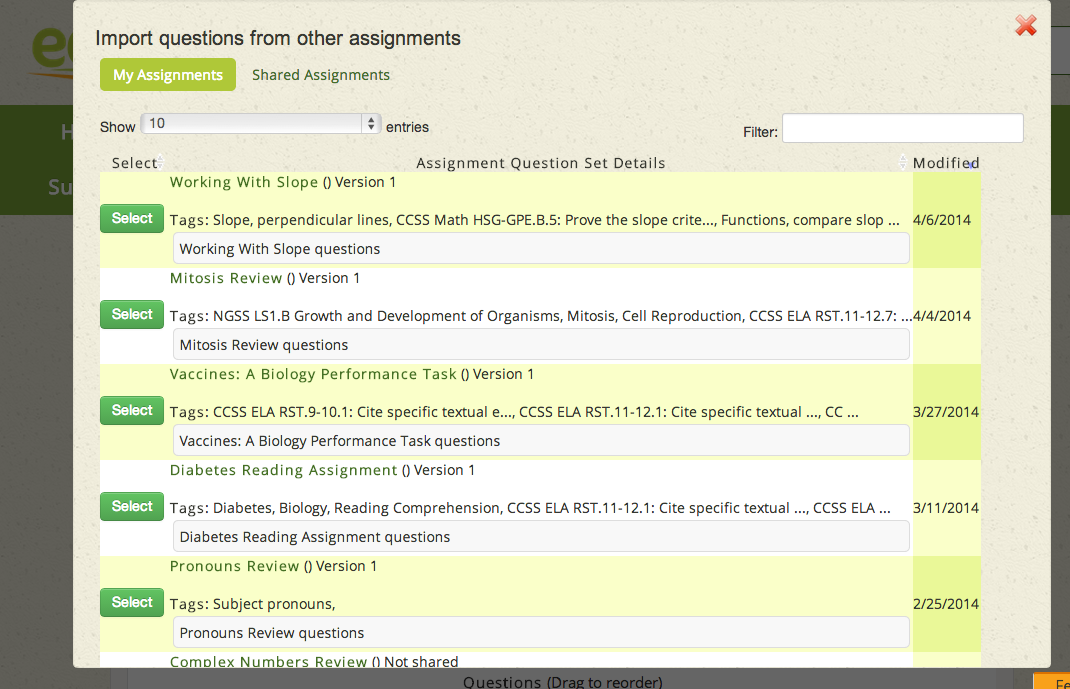Select the Mitosis Review assignment
This screenshot has height=689, width=1070.
132,314
